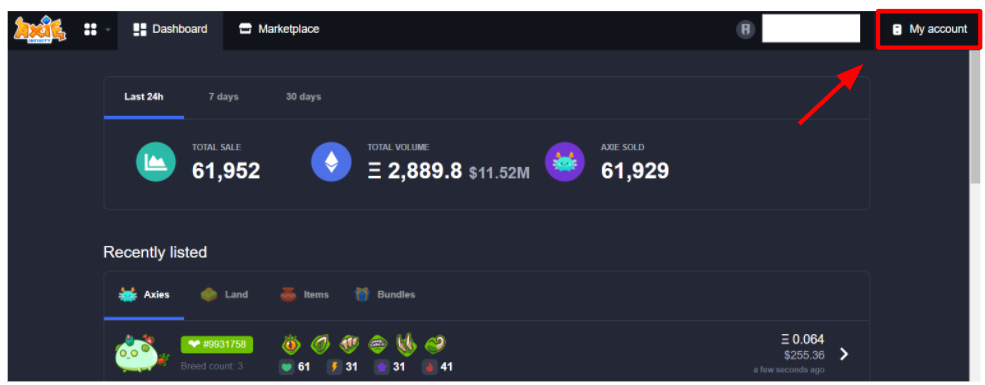Click the speed lightning stat icon
Viewport: 985px width, 385px height.
(334, 367)
